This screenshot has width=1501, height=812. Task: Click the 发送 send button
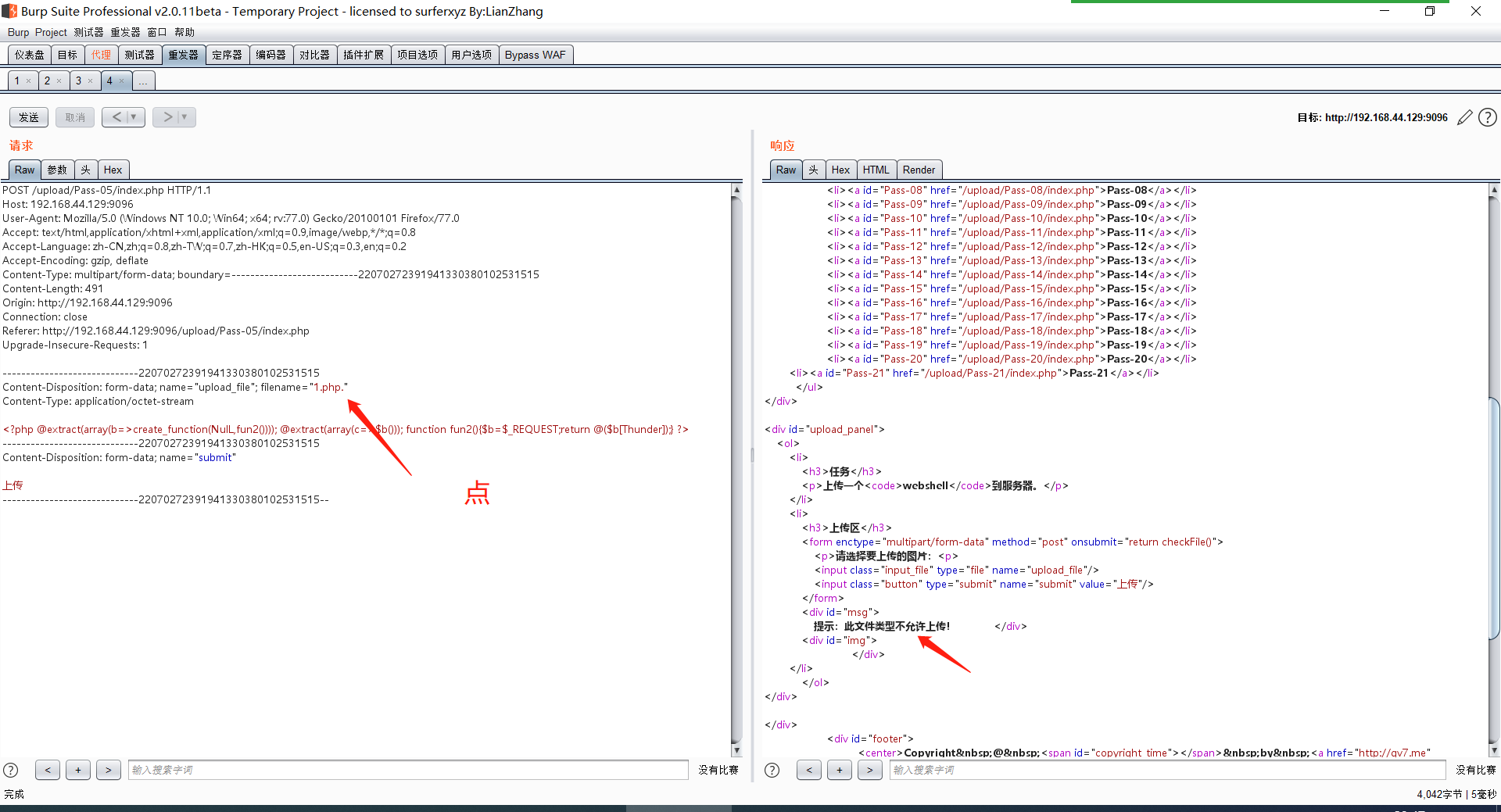(x=29, y=117)
